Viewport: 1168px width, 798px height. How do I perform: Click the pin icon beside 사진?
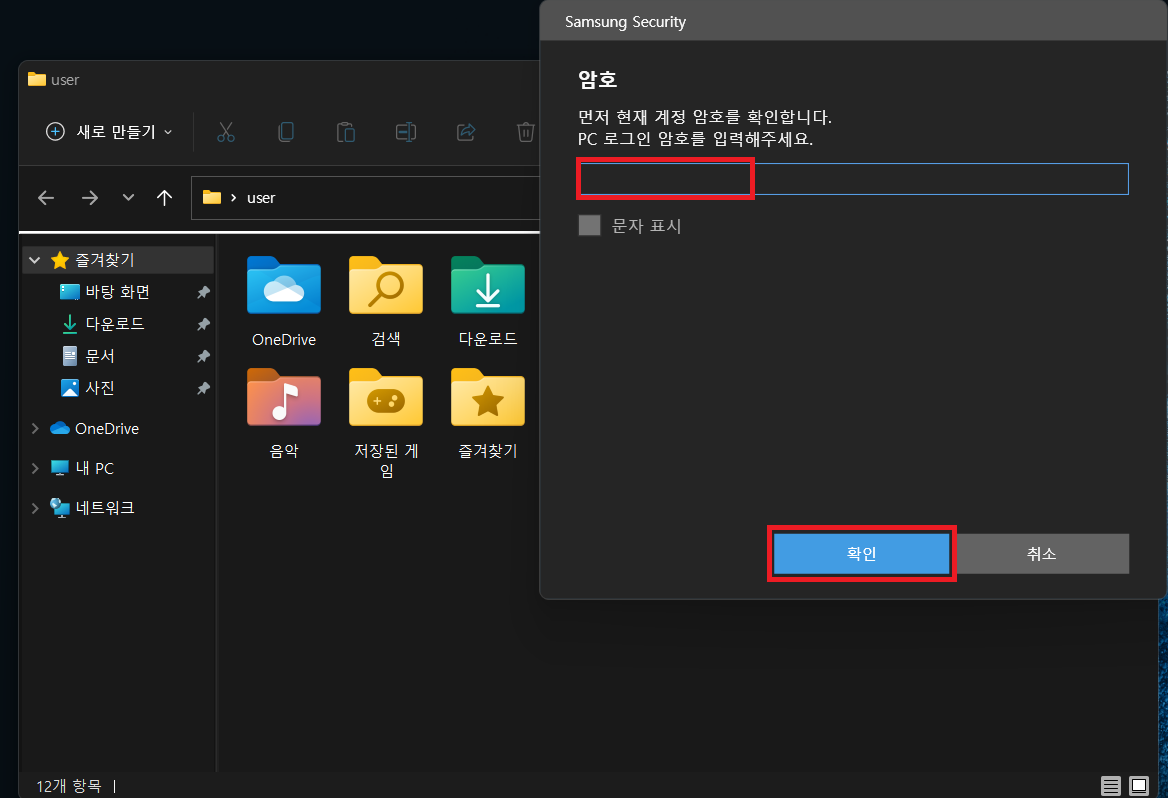[x=203, y=388]
